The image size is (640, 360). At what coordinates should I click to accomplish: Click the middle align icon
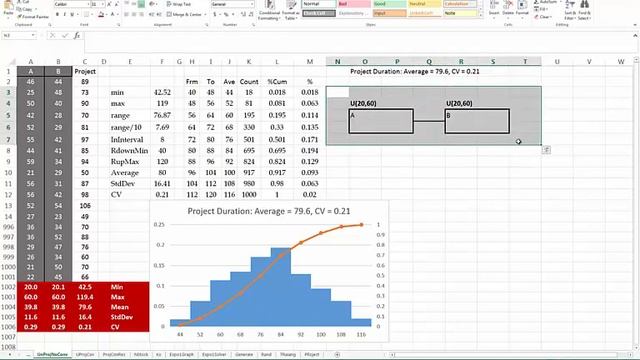(x=134, y=4)
